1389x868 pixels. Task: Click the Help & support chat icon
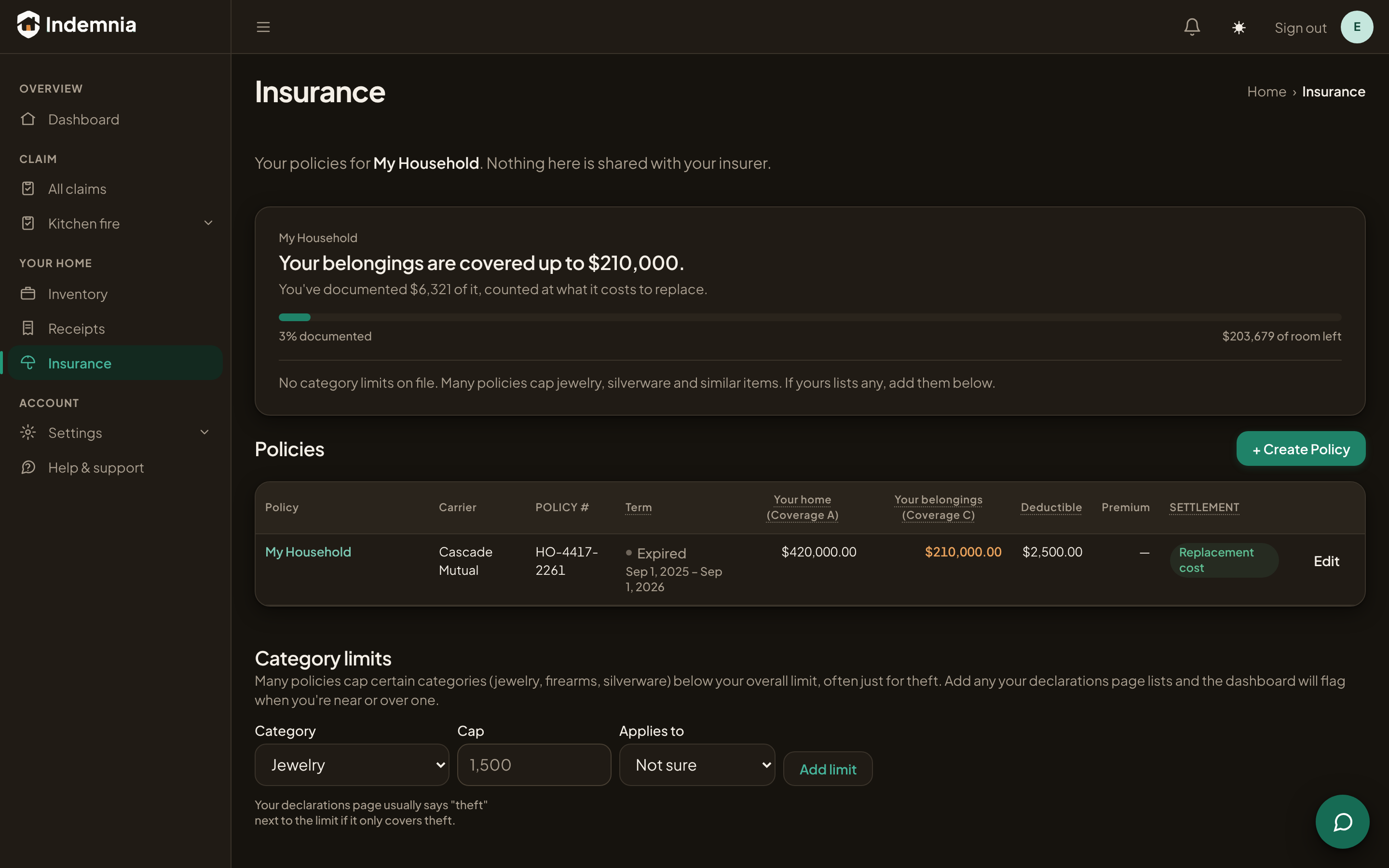[28, 467]
